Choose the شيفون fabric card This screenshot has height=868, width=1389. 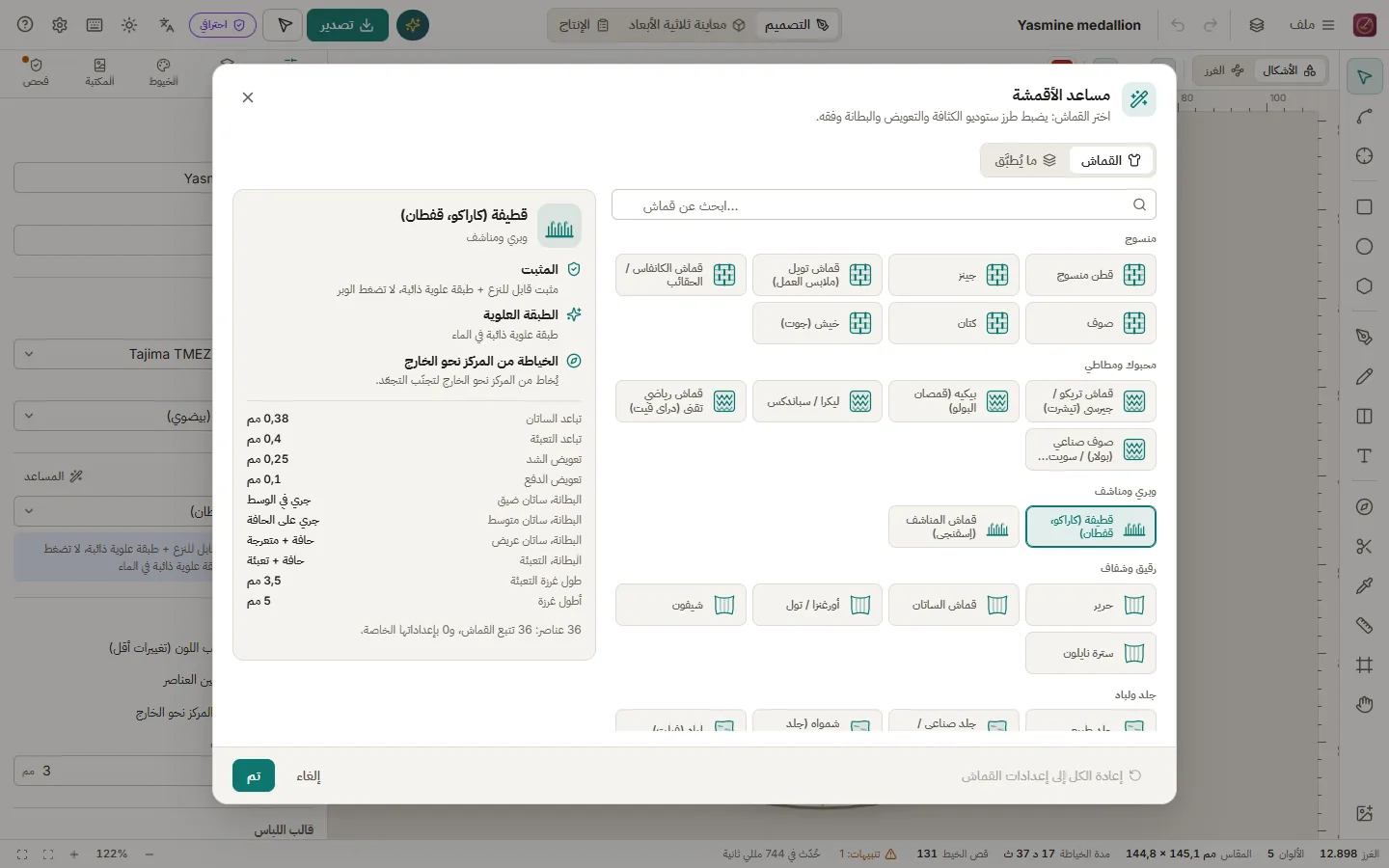[680, 605]
